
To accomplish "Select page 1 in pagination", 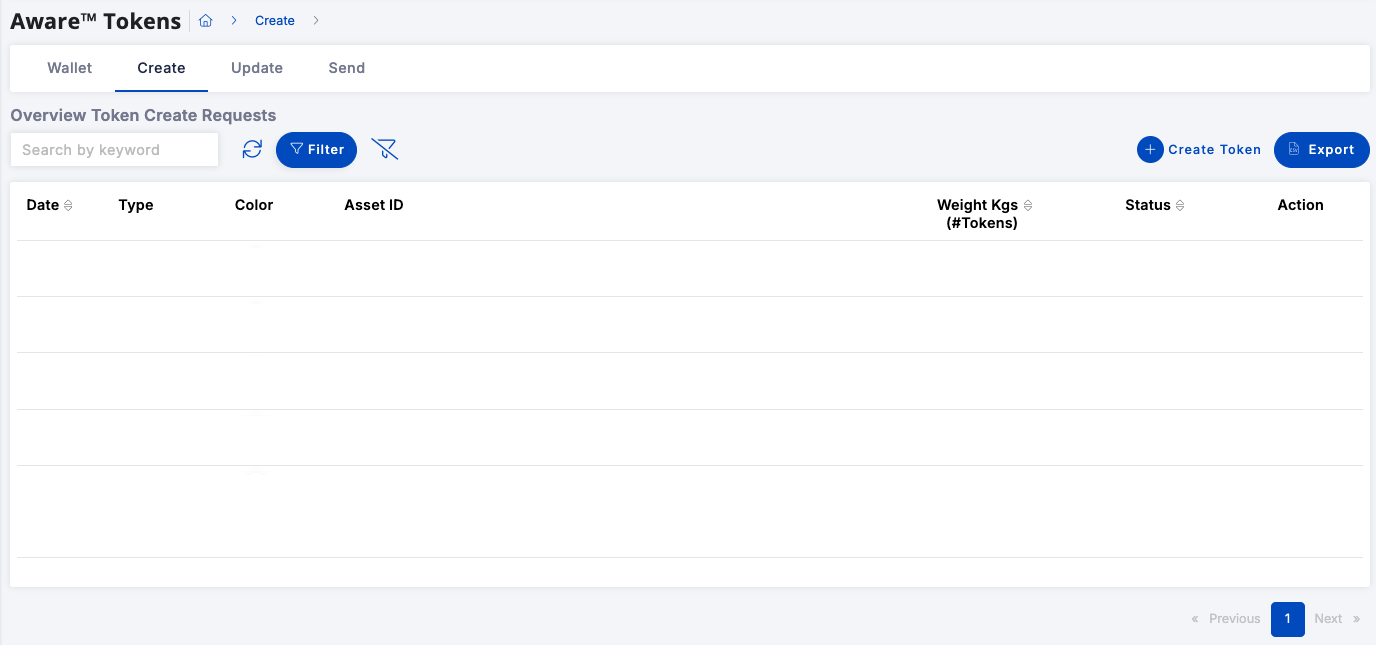I will pyautogui.click(x=1288, y=619).
